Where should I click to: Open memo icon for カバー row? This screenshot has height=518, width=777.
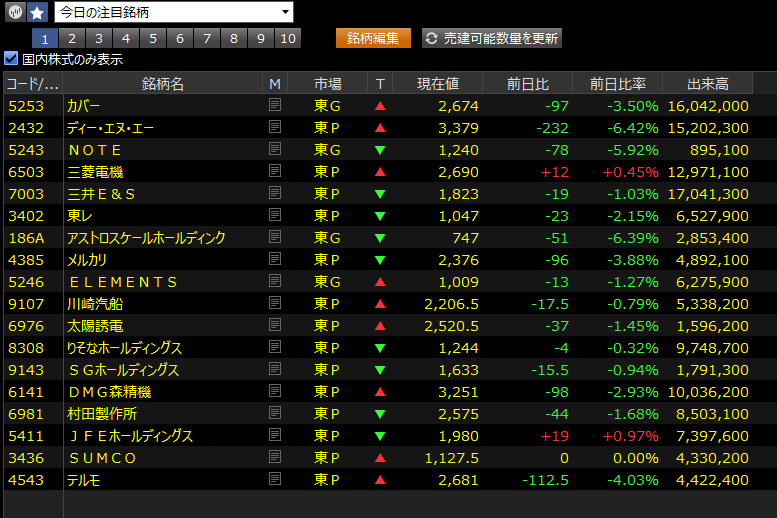point(275,105)
